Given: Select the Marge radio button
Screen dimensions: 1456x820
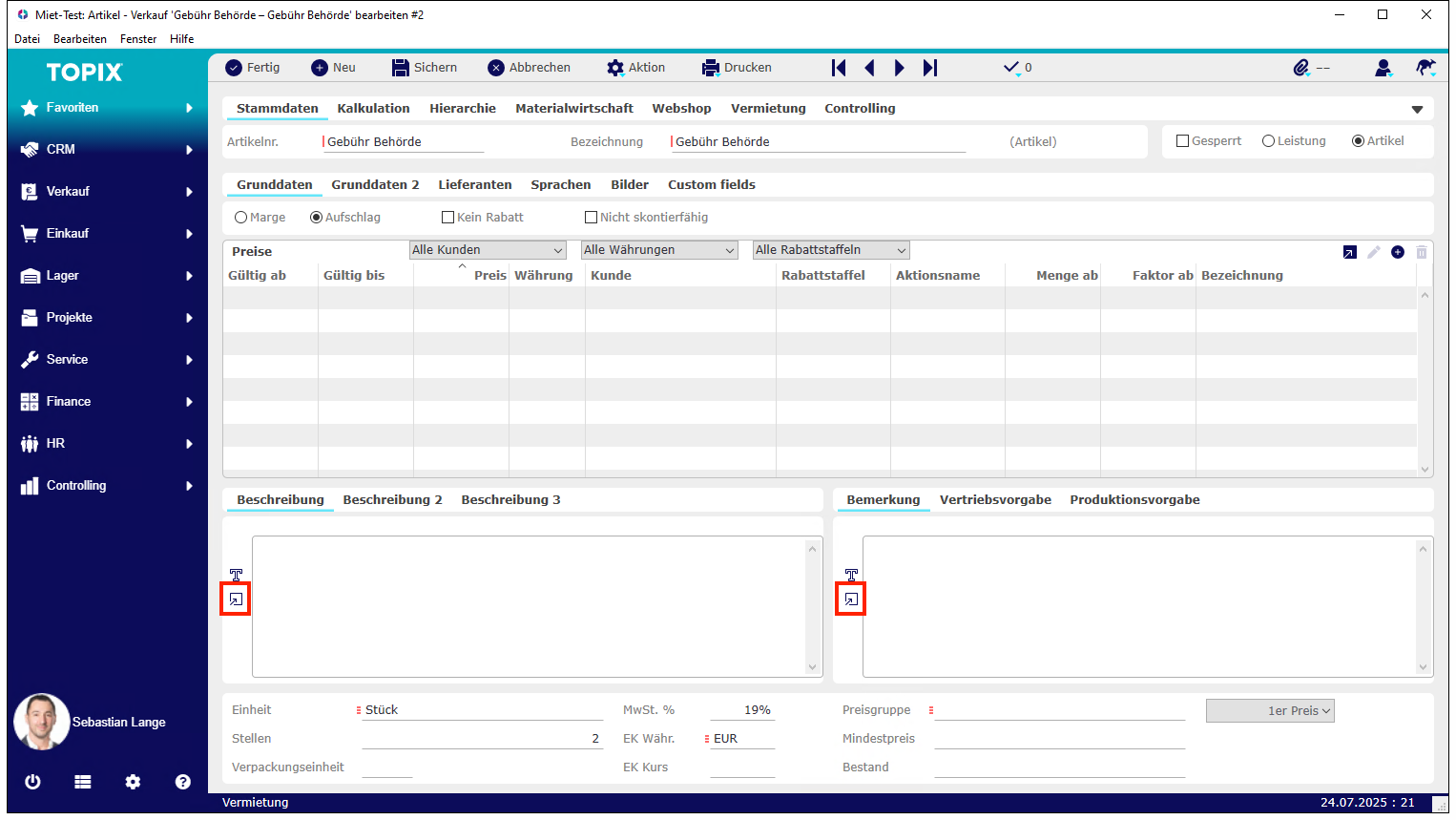Looking at the screenshot, I should (x=240, y=218).
